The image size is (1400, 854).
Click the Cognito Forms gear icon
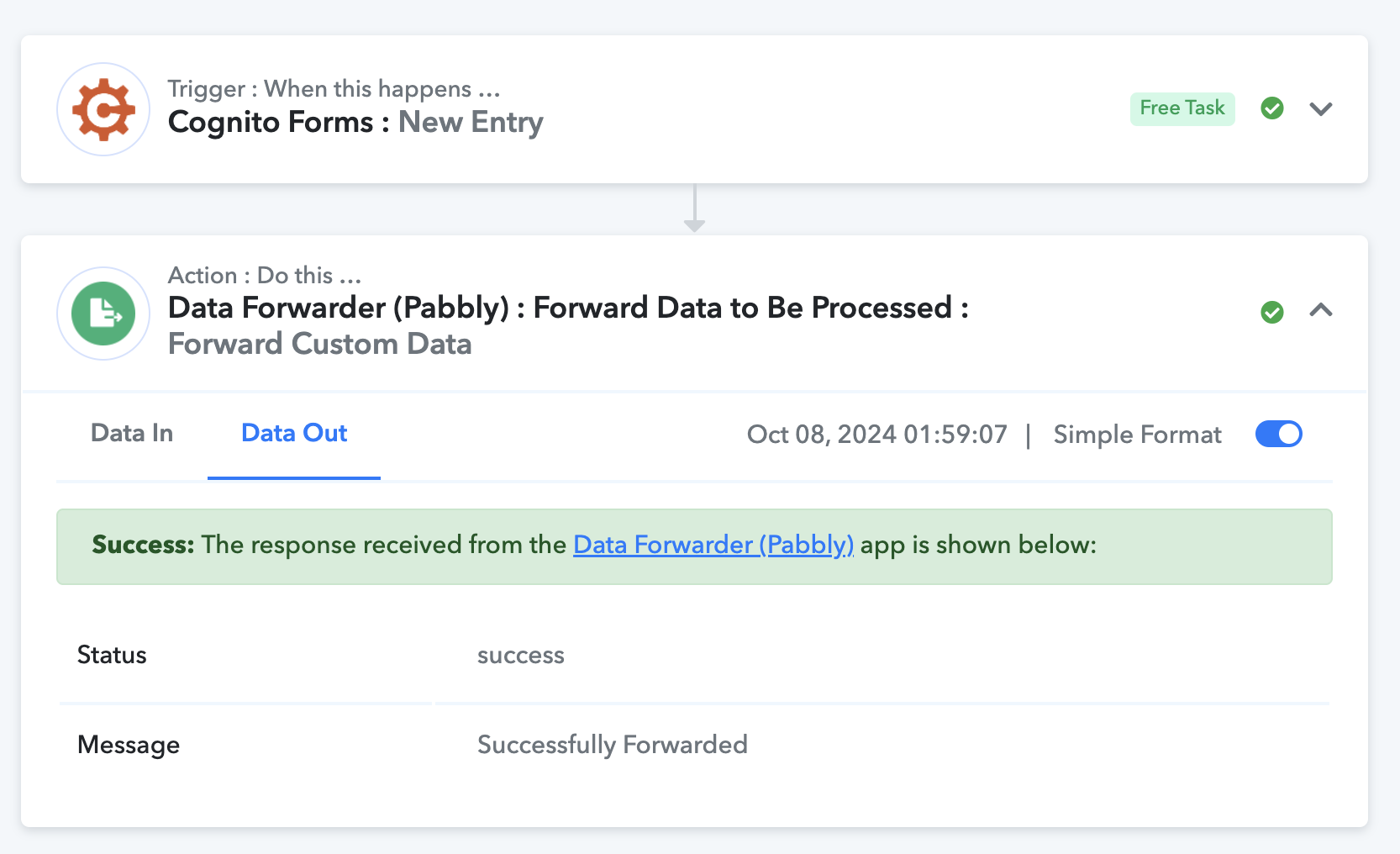[x=103, y=109]
